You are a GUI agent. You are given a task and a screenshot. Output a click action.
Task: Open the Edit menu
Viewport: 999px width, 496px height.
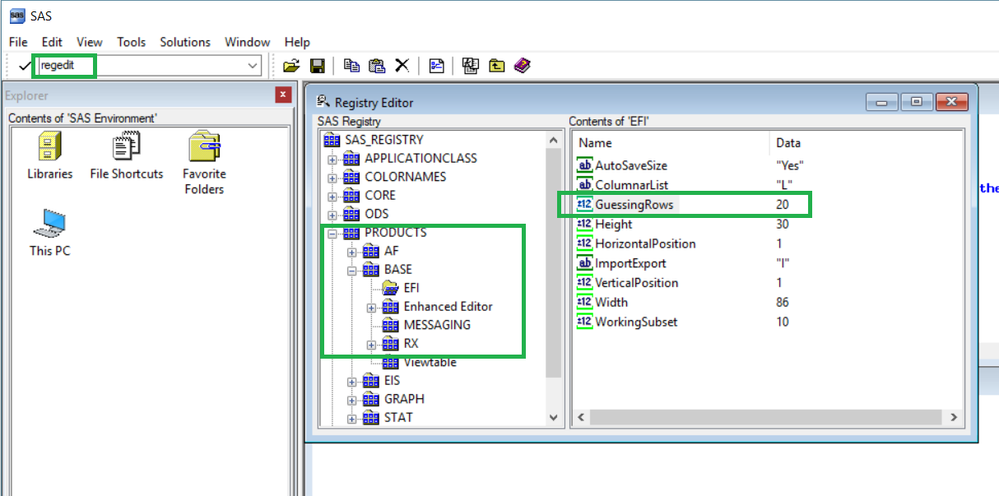[x=52, y=42]
